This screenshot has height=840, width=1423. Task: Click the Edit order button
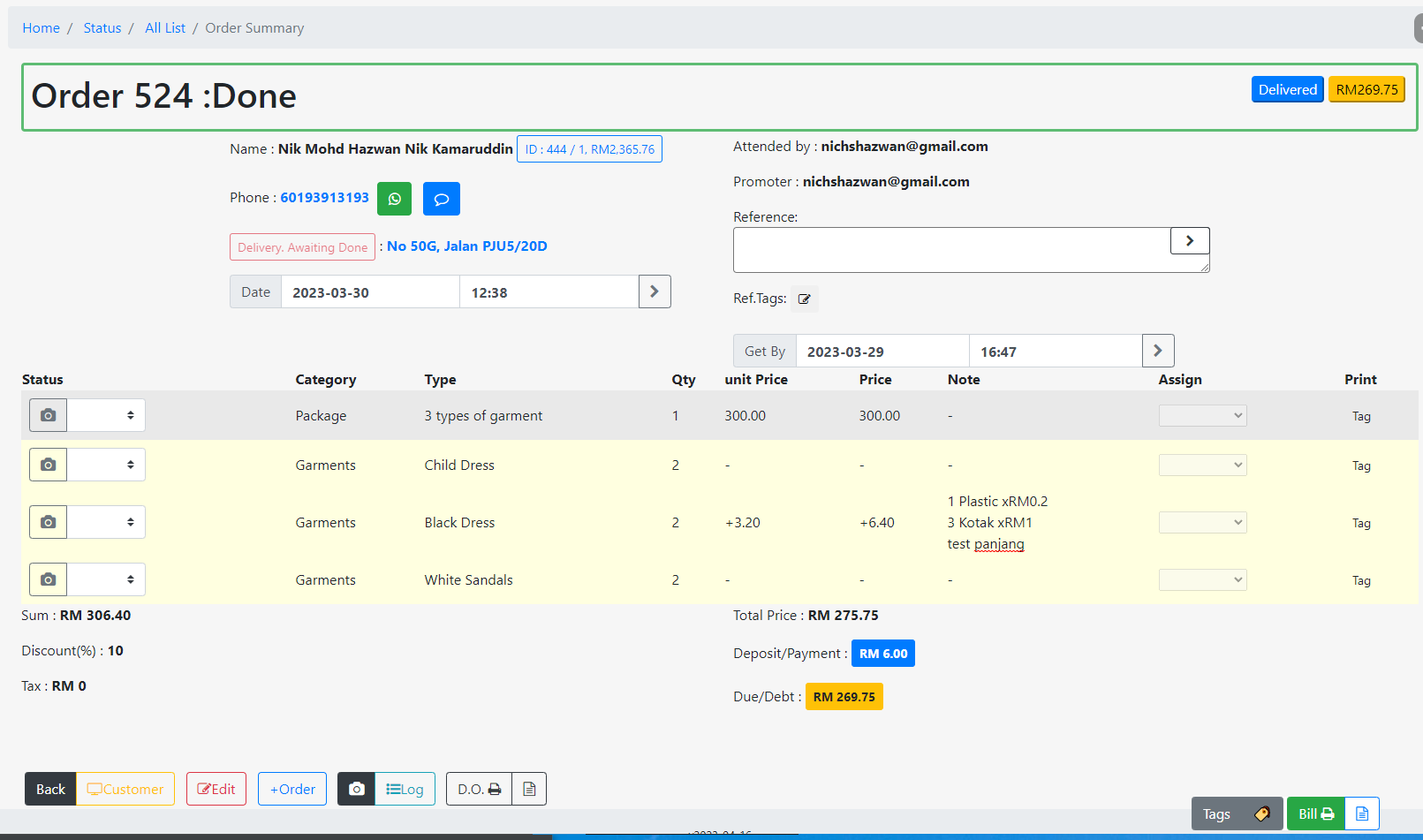click(x=216, y=789)
